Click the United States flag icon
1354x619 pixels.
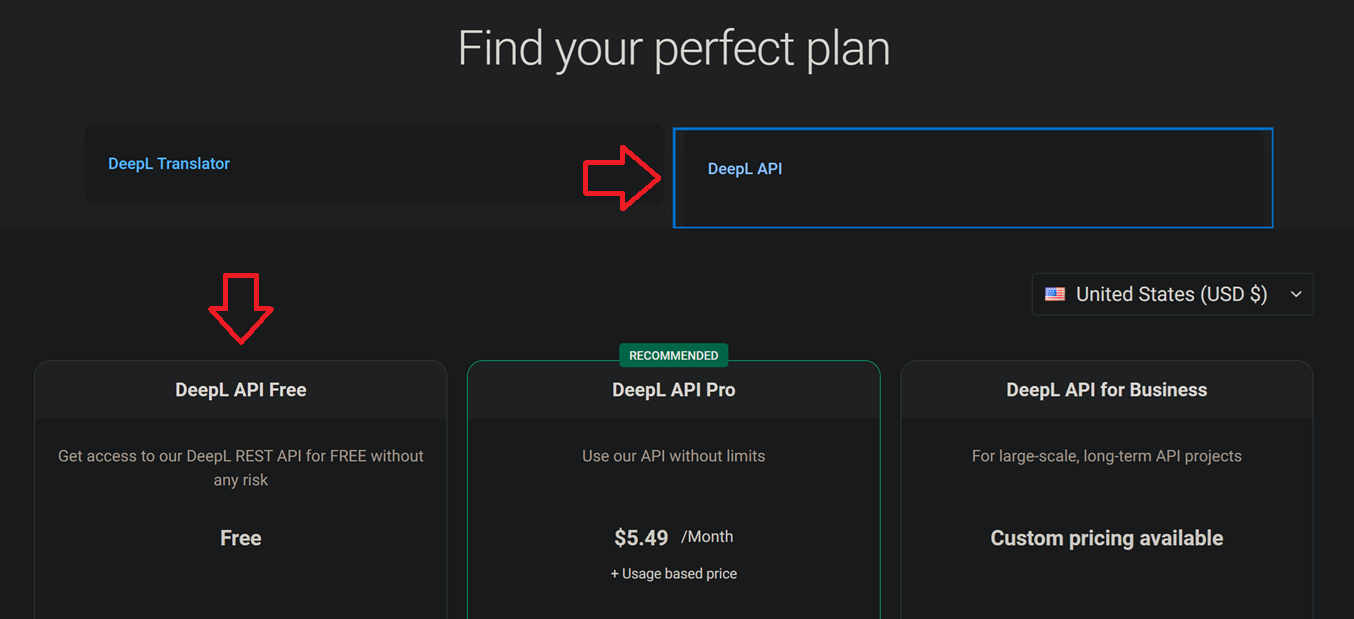pyautogui.click(x=1055, y=294)
